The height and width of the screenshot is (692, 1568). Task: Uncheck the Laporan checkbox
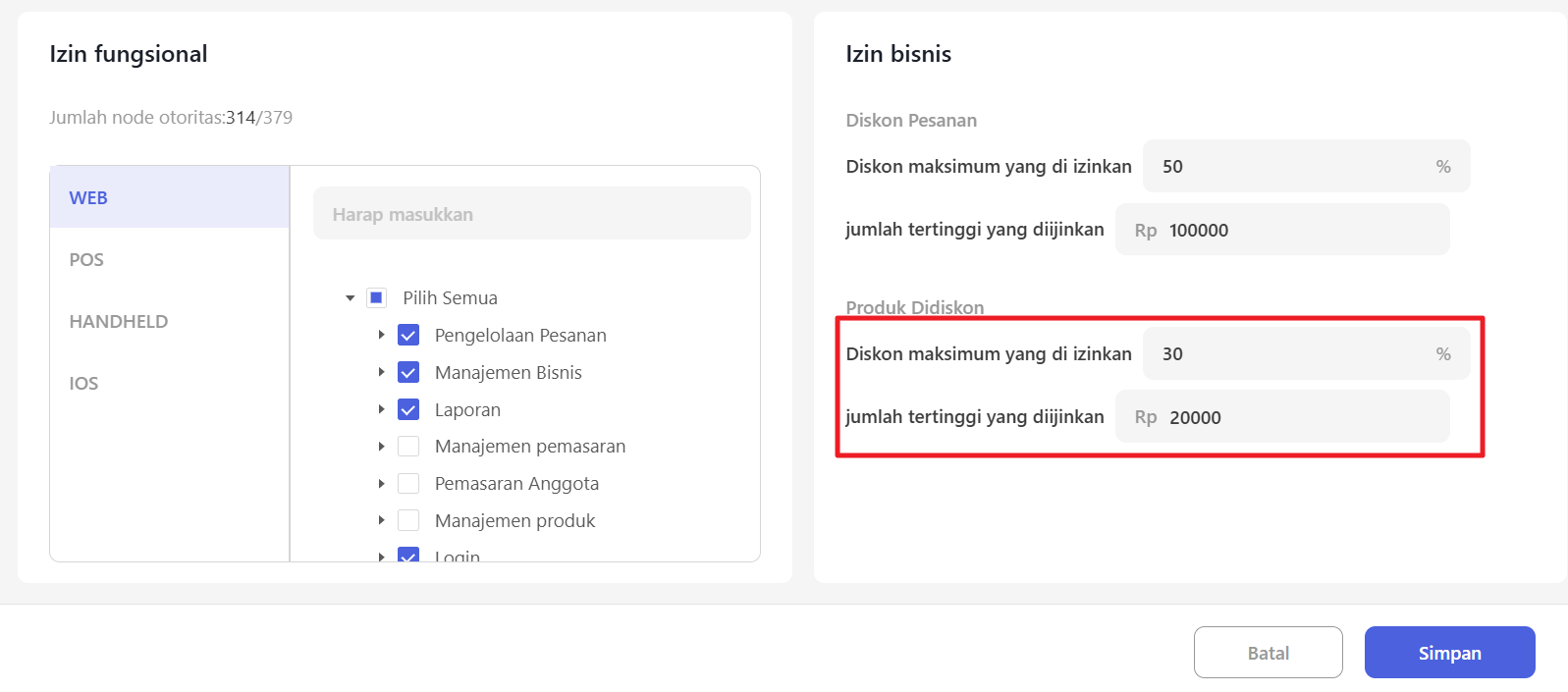(408, 409)
